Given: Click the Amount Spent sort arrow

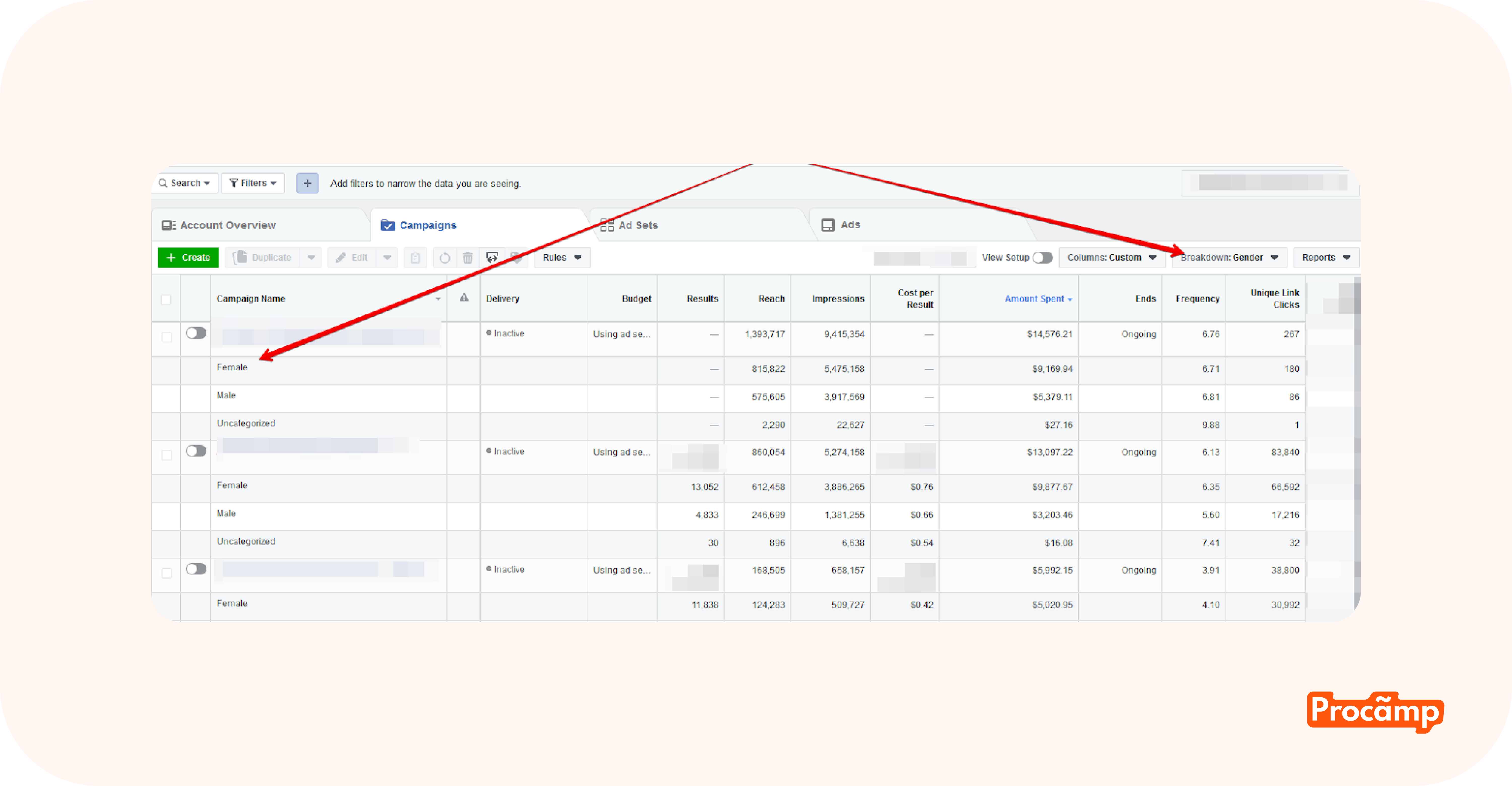Looking at the screenshot, I should [1069, 300].
